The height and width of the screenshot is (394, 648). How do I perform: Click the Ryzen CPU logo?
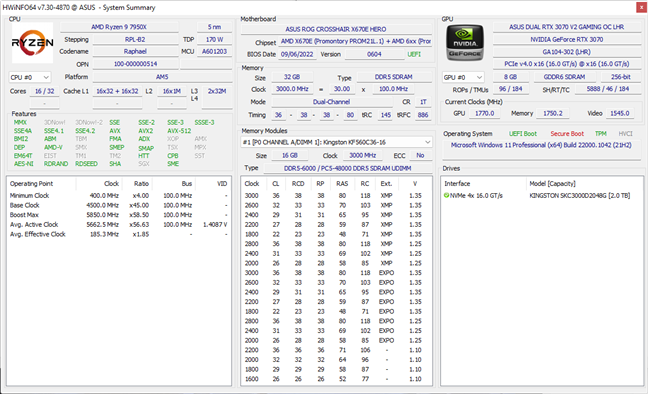pyautogui.click(x=32, y=43)
